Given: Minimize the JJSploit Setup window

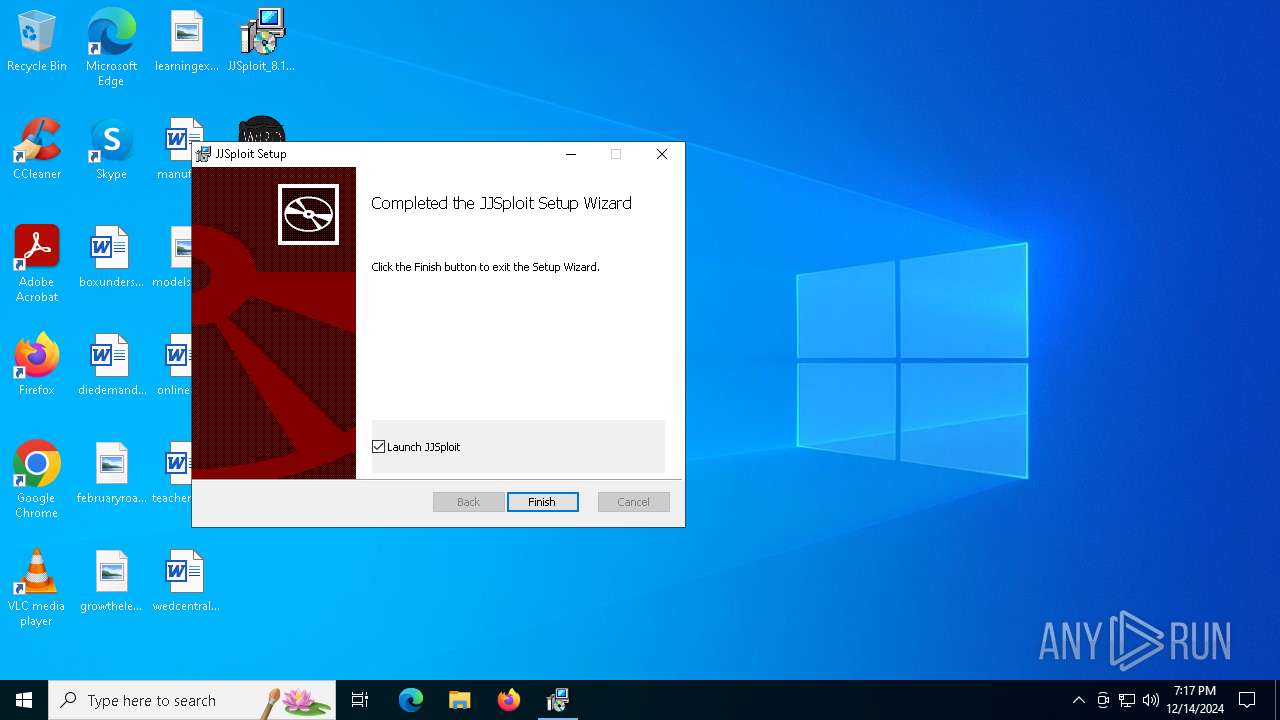Looking at the screenshot, I should [x=571, y=154].
